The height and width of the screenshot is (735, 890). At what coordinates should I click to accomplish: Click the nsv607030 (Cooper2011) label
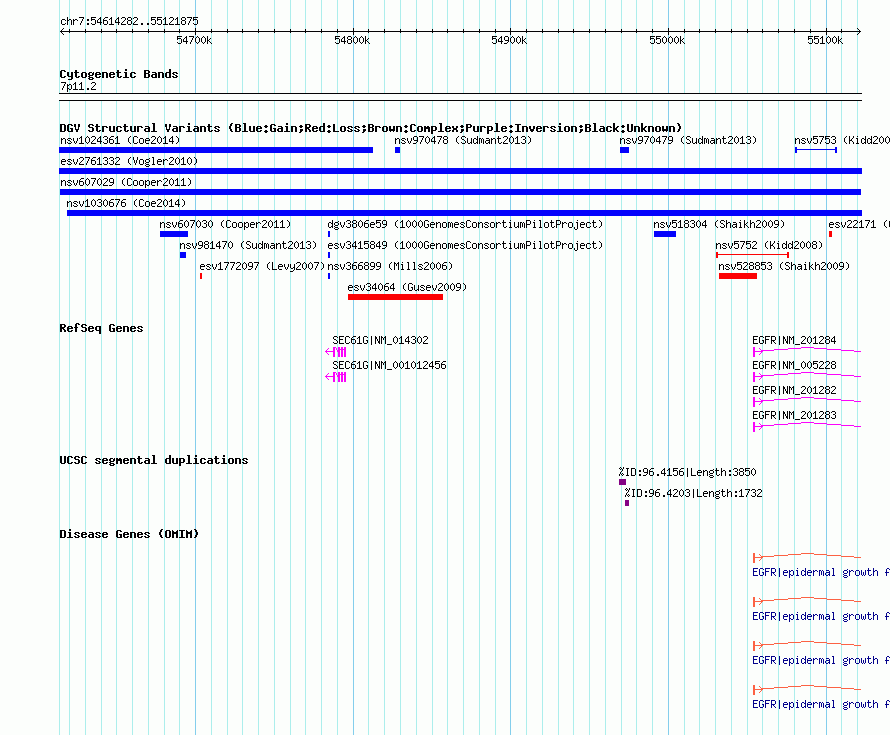coord(225,224)
